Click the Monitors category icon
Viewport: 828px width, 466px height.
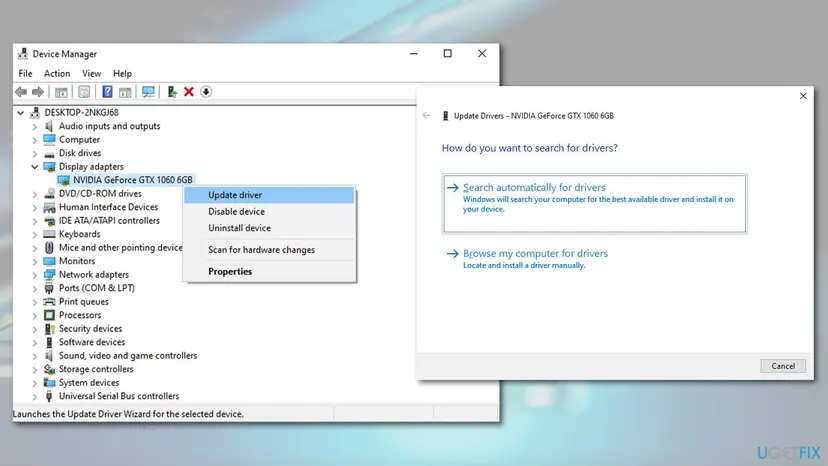click(49, 261)
